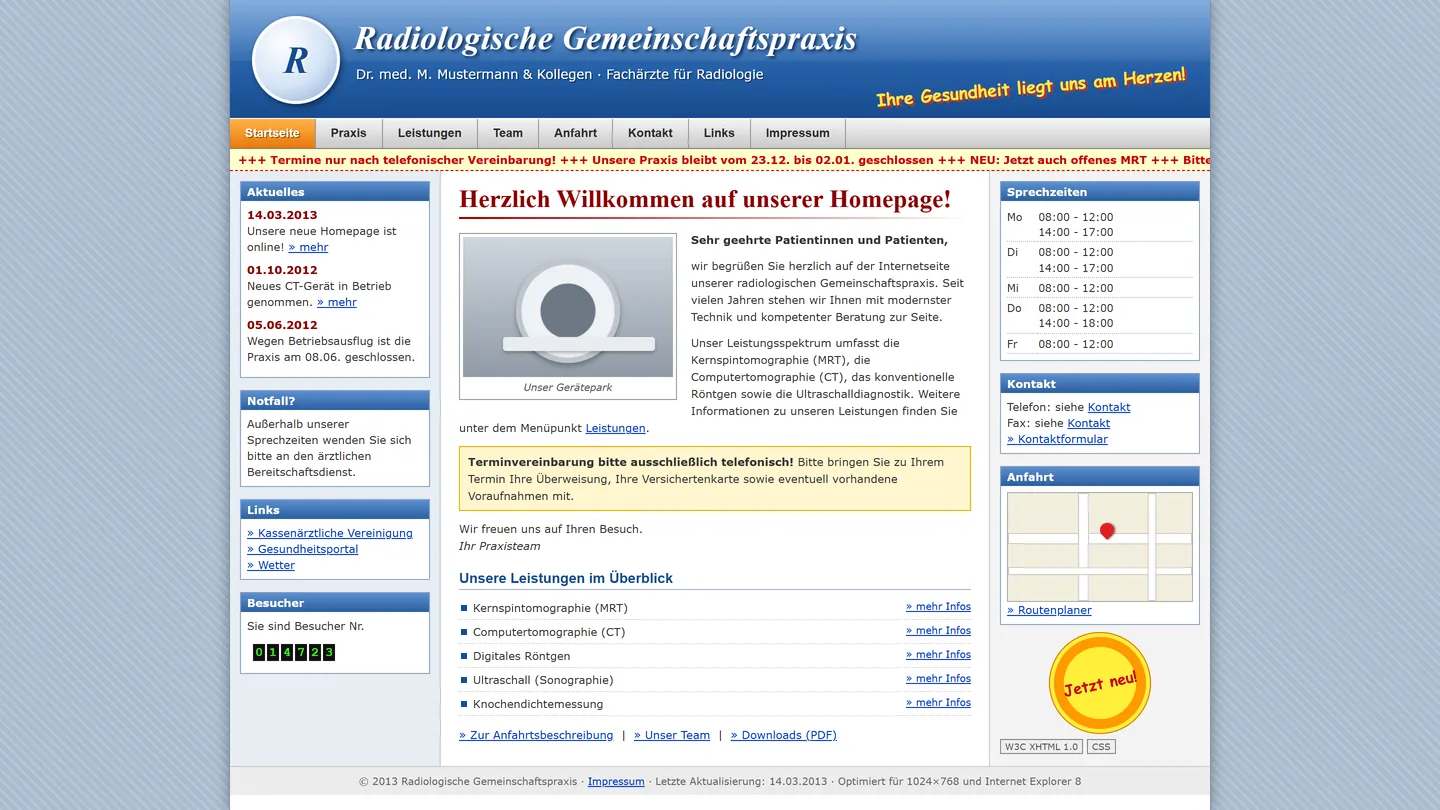Screen dimensions: 1440x810
Task: Click the Impressum link in footer
Action: pos(616,781)
